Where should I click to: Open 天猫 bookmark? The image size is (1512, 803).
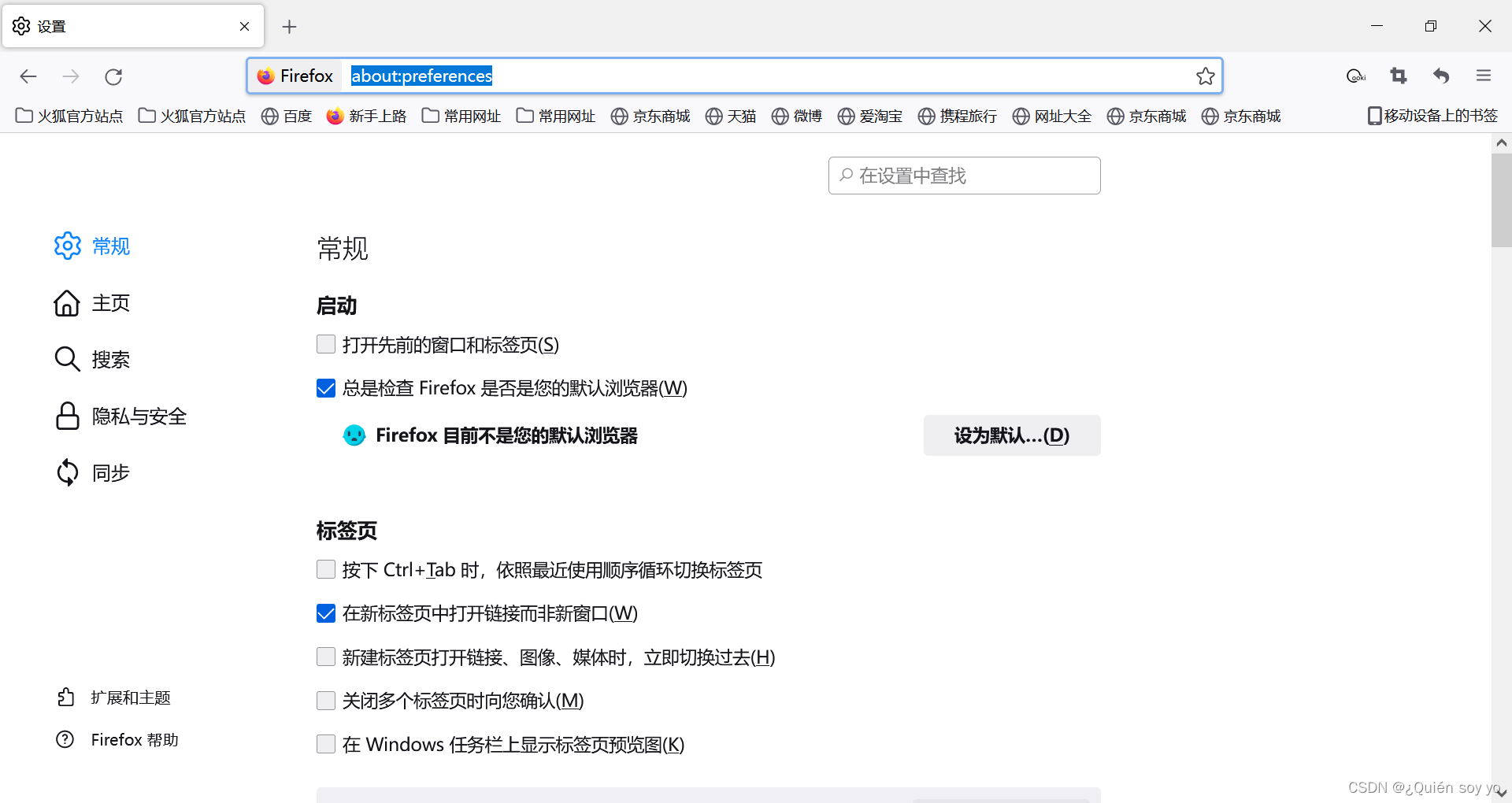coord(731,117)
